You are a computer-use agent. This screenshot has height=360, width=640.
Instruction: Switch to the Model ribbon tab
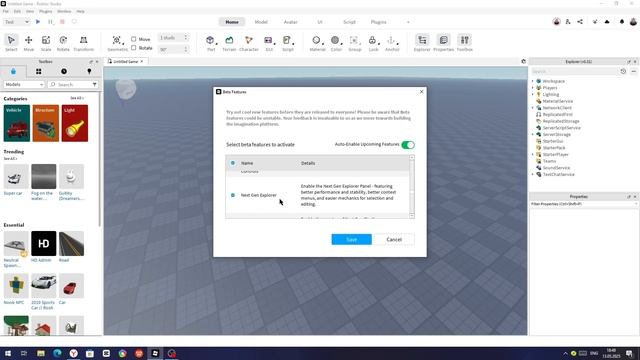pos(261,22)
